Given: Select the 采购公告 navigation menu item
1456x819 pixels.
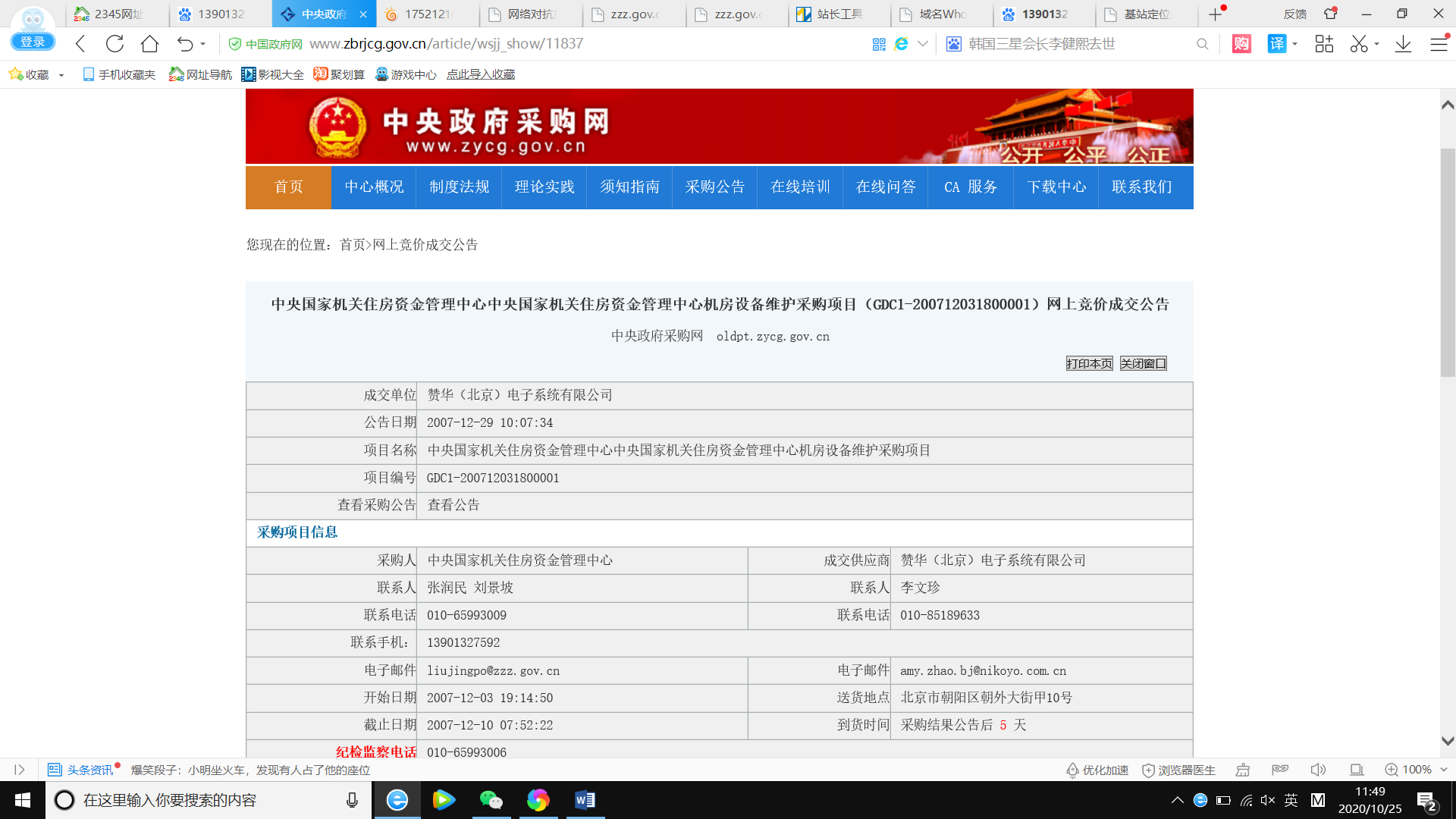Looking at the screenshot, I should (x=714, y=187).
